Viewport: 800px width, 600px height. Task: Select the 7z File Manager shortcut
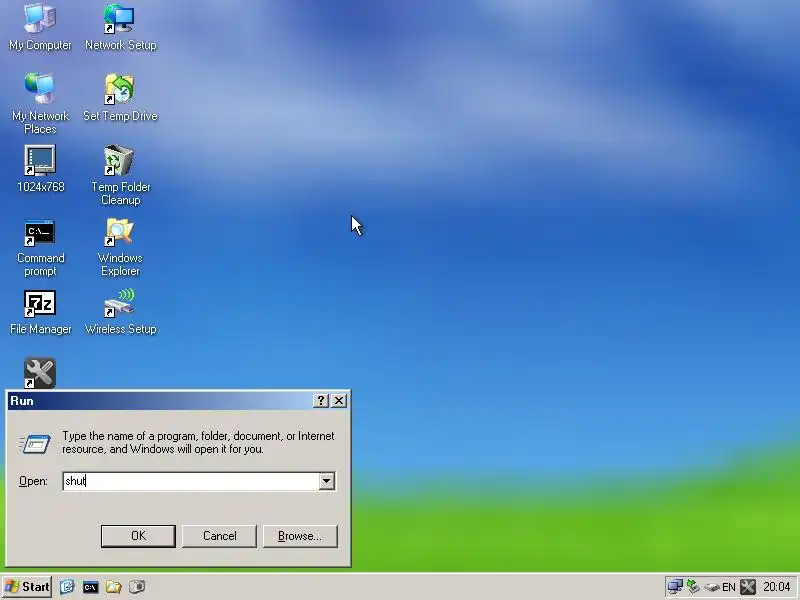[x=40, y=312]
